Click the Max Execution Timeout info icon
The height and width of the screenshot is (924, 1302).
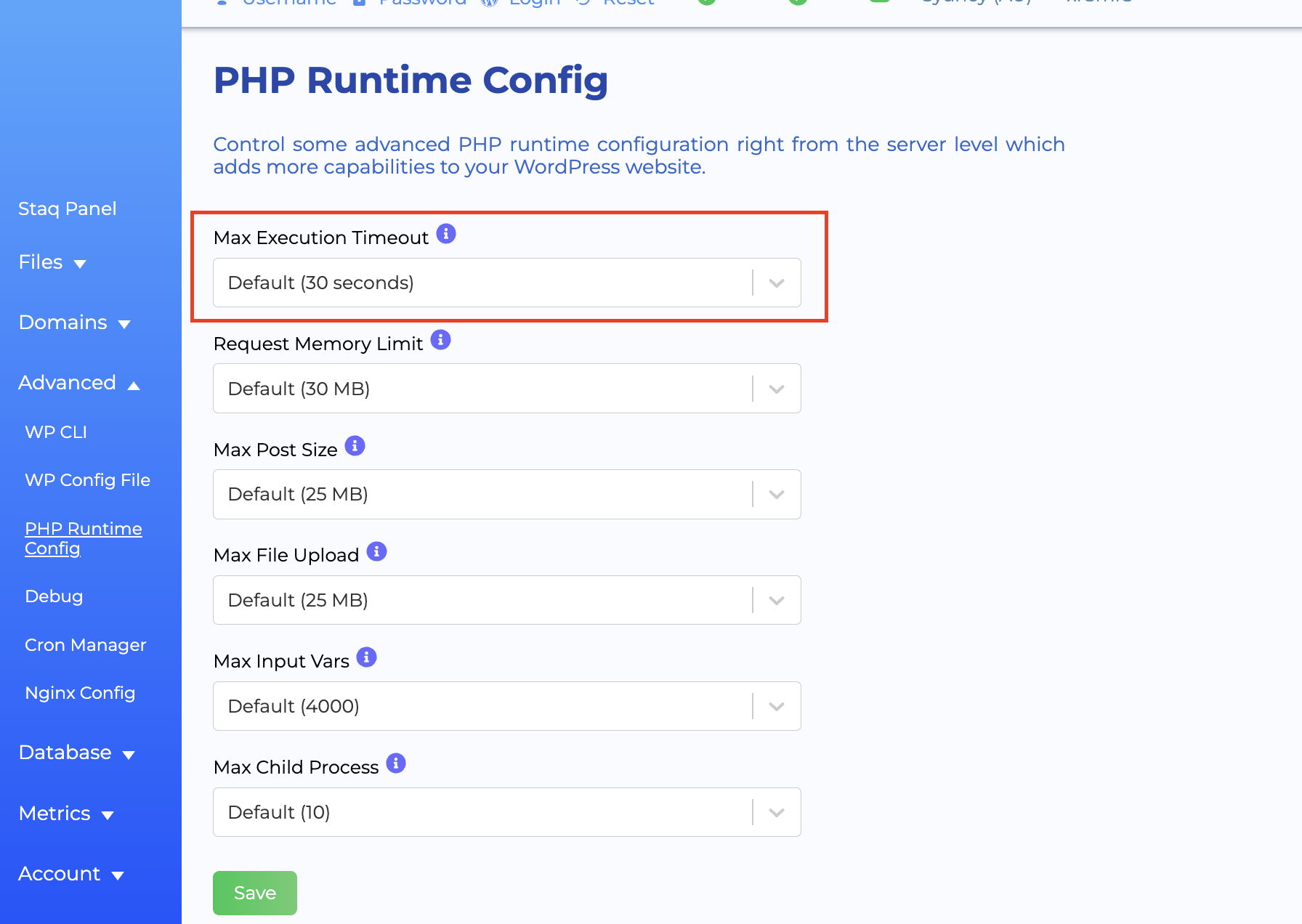446,234
